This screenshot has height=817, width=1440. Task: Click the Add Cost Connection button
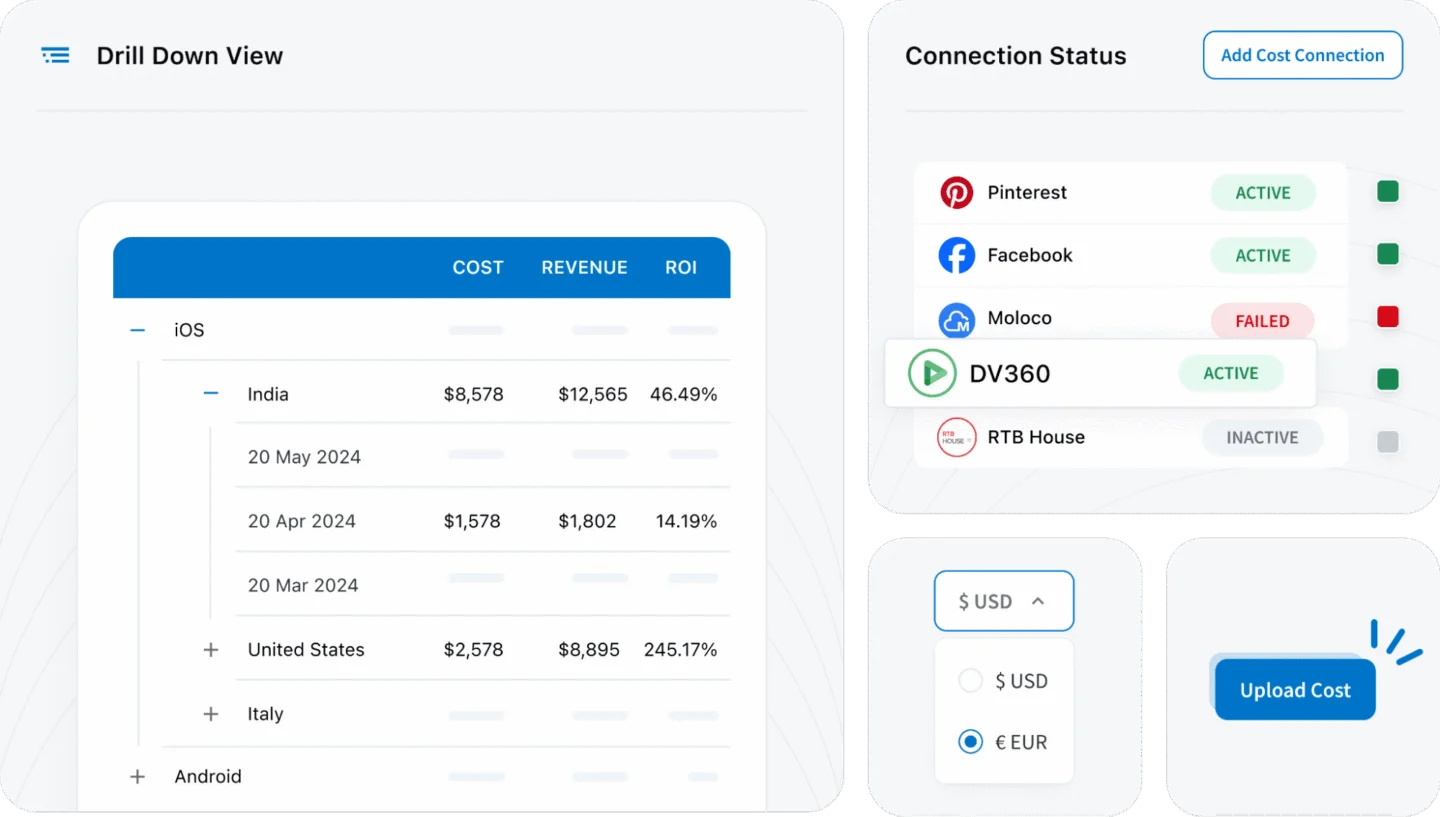pos(1302,55)
